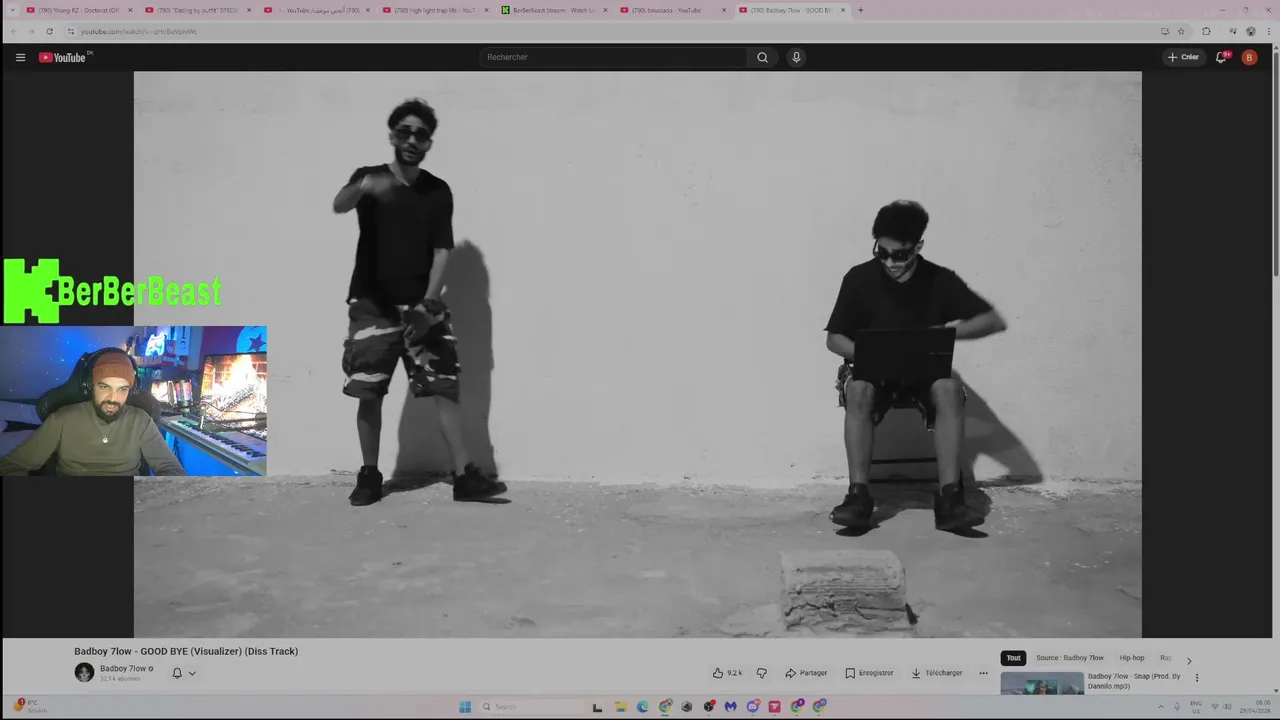Switch to Young RZ browser tab
This screenshot has width=1280, height=720.
pos(78,10)
